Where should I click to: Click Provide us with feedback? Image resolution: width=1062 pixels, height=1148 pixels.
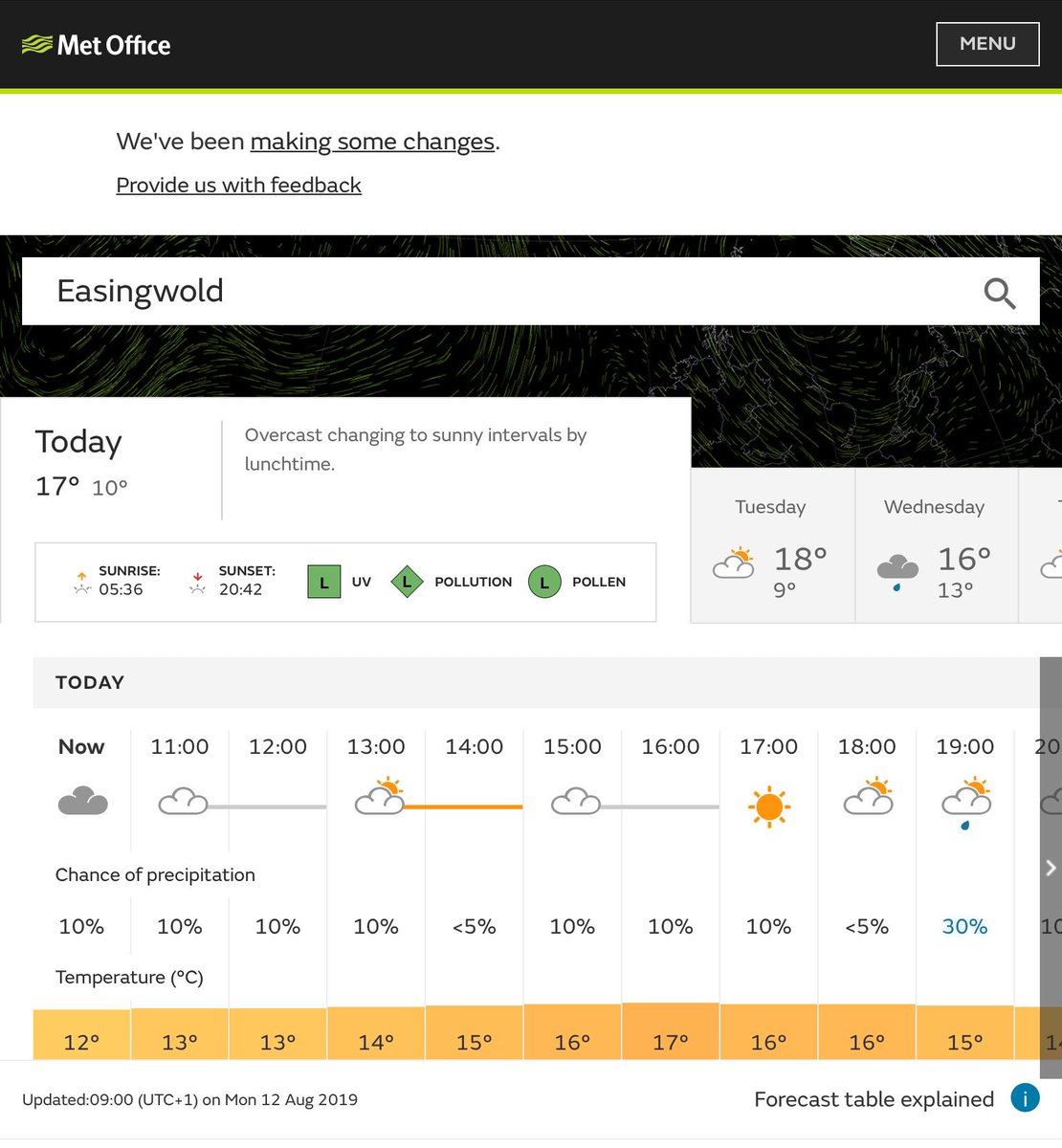click(238, 185)
